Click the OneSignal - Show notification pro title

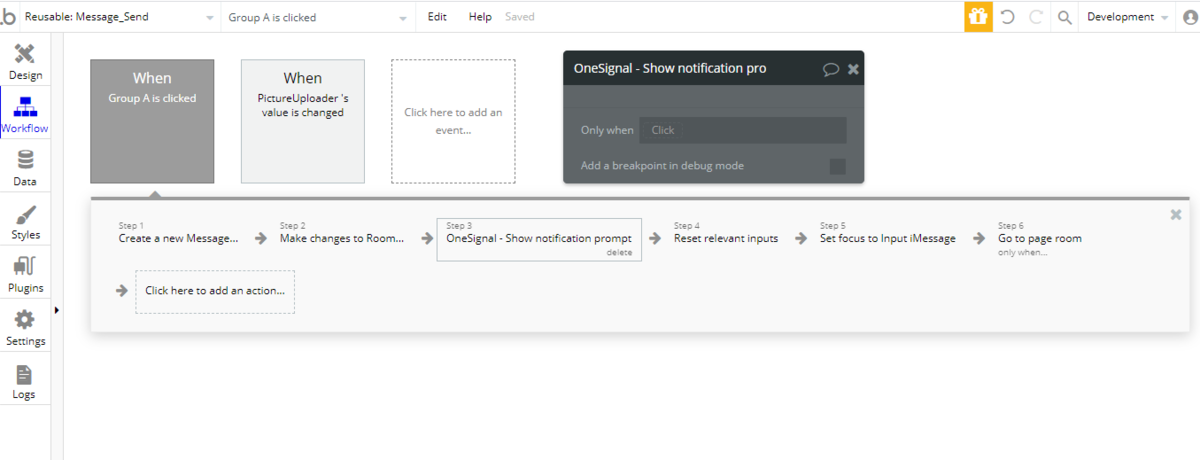pos(670,69)
